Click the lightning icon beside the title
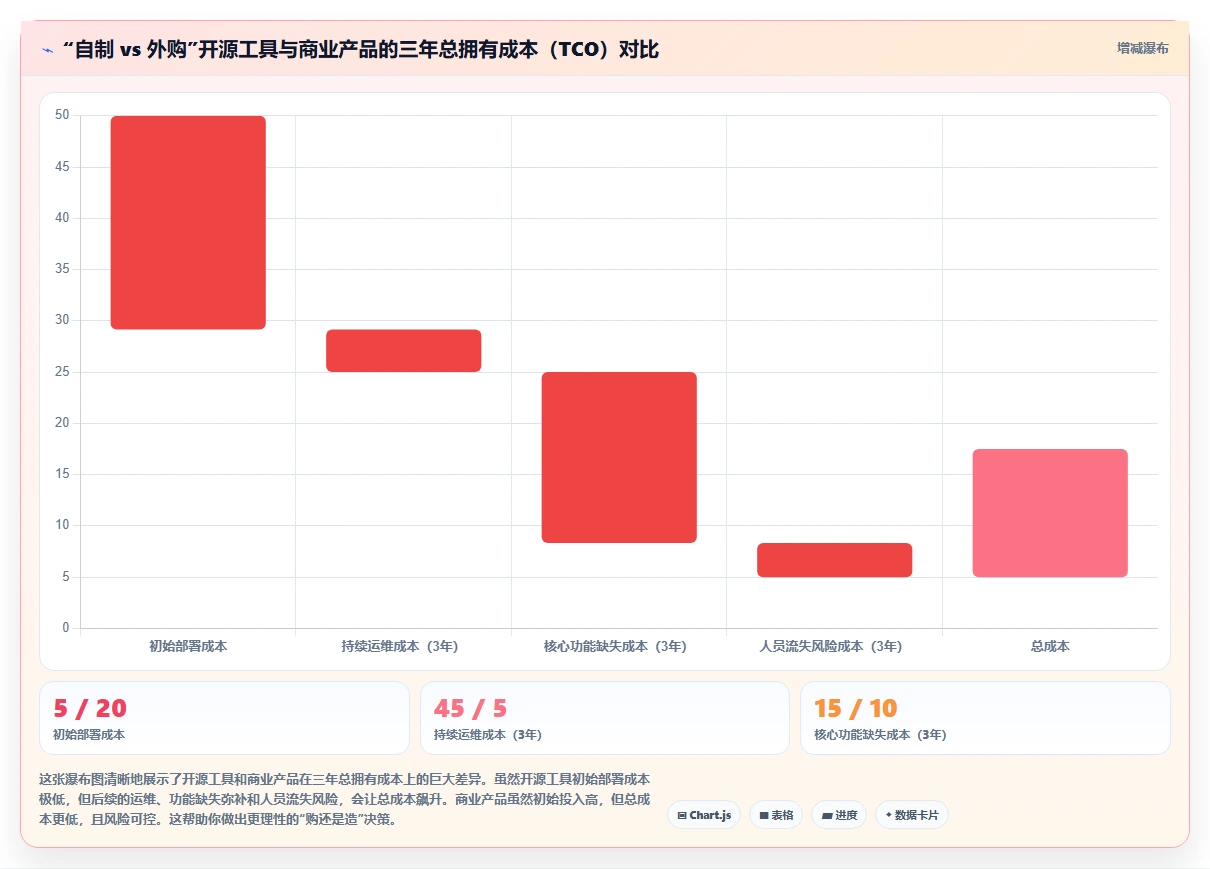 pos(48,50)
